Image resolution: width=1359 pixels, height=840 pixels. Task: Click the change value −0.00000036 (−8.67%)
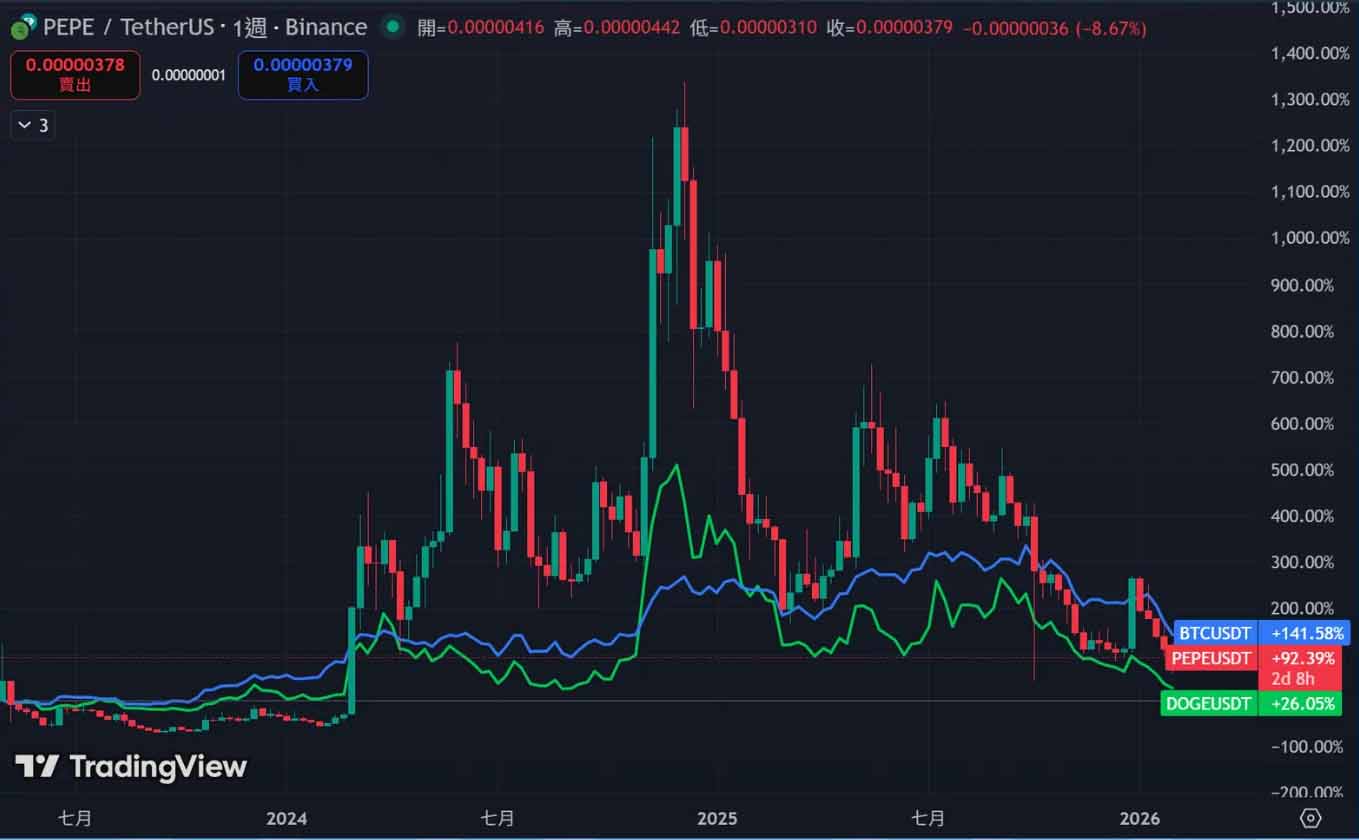pos(1055,28)
